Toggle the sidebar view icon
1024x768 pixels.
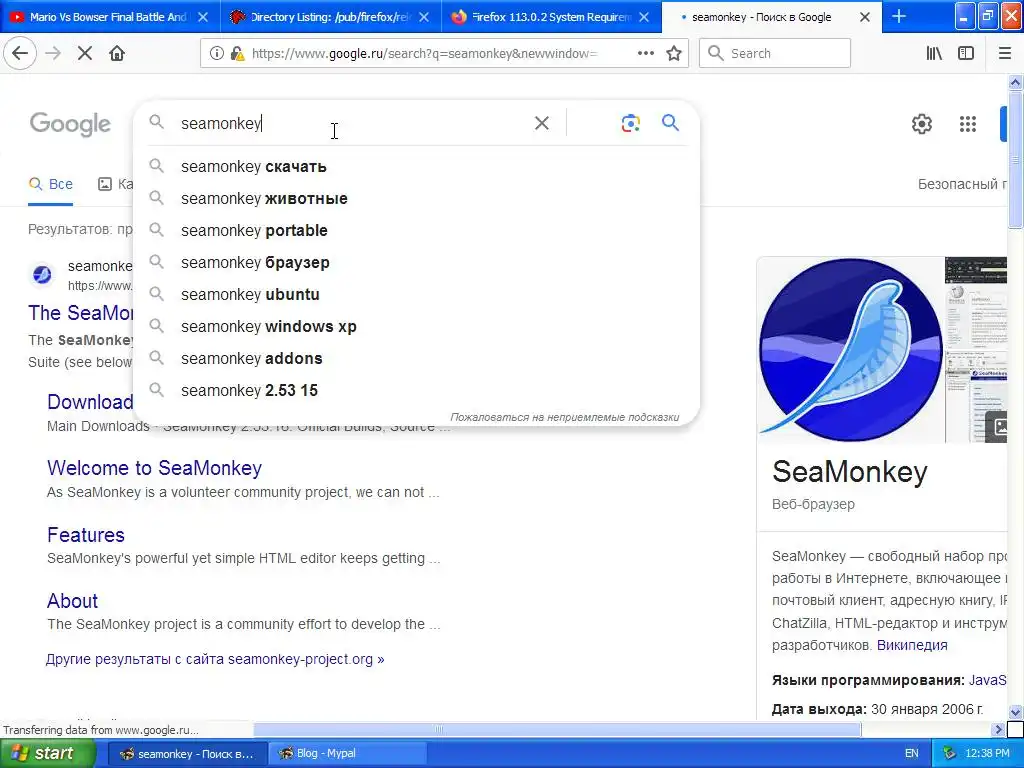point(966,54)
